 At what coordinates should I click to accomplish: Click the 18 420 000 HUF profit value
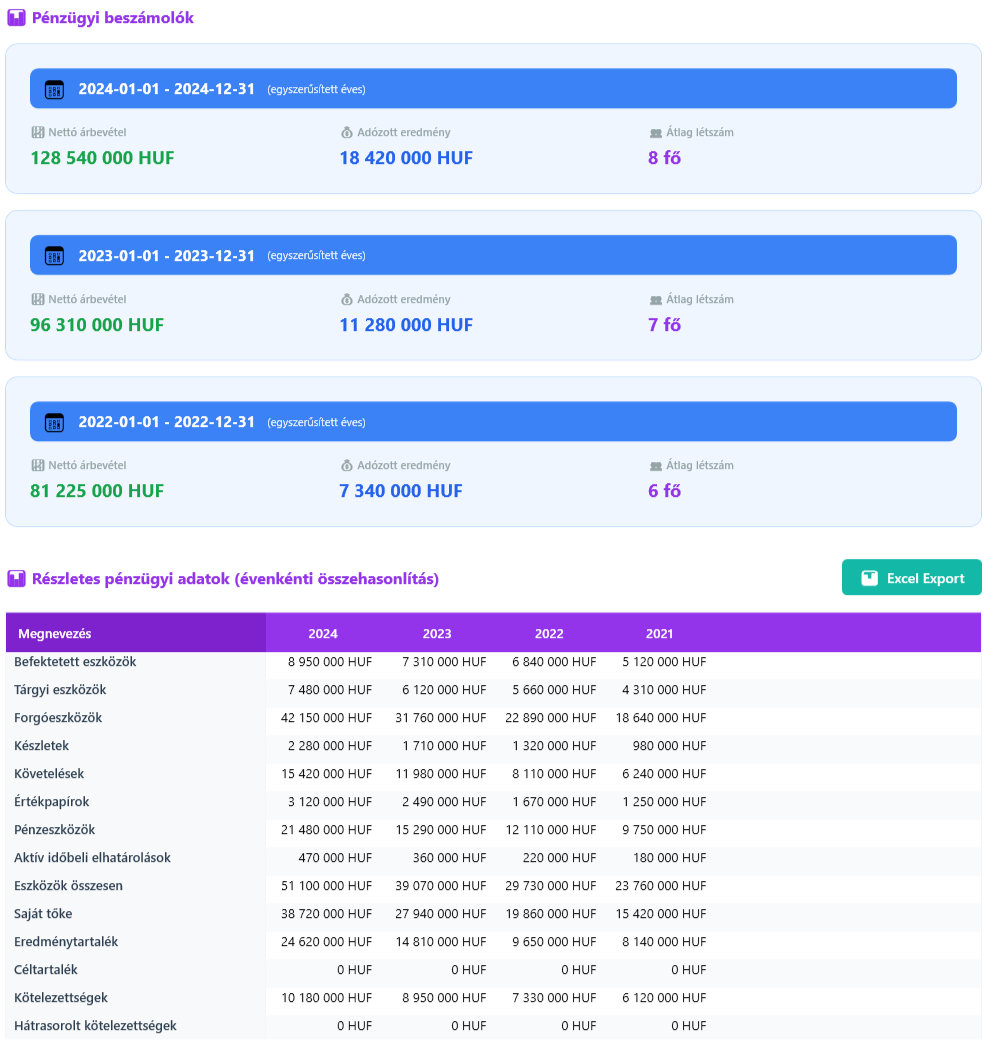[406, 158]
